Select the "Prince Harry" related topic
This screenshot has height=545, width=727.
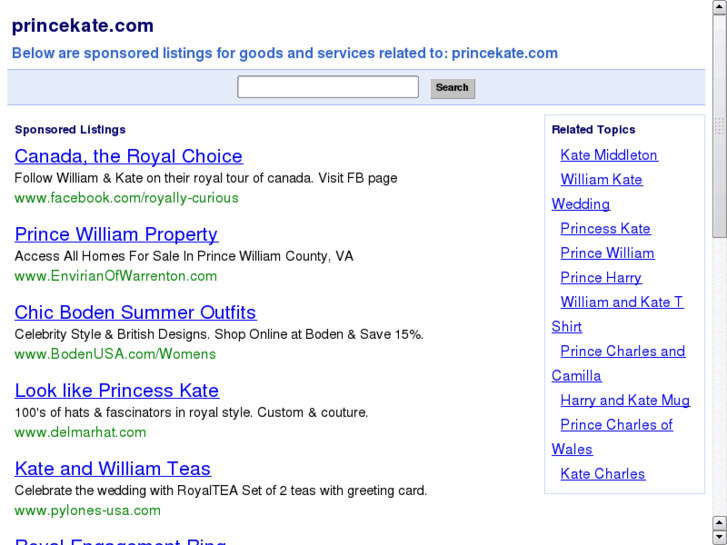pos(601,278)
